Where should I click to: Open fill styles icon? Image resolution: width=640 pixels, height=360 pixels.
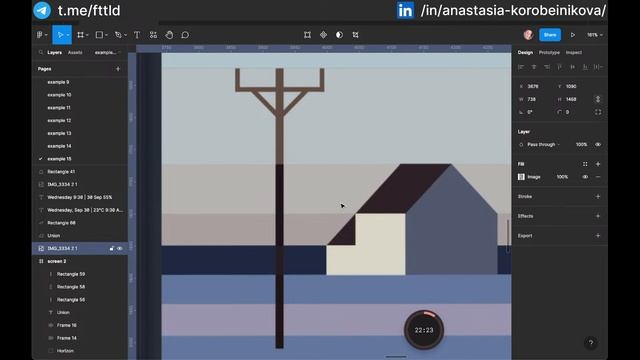[585, 164]
